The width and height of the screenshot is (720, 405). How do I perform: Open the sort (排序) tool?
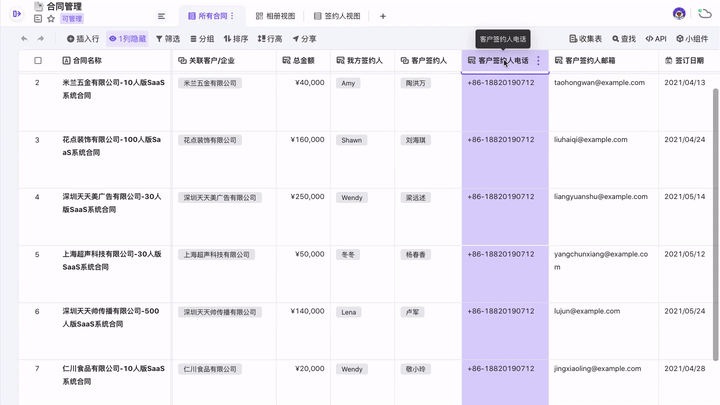point(235,39)
